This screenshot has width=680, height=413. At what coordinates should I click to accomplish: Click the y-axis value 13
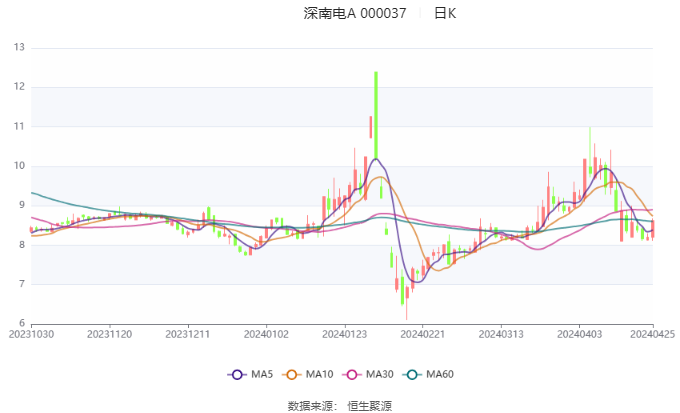click(19, 47)
